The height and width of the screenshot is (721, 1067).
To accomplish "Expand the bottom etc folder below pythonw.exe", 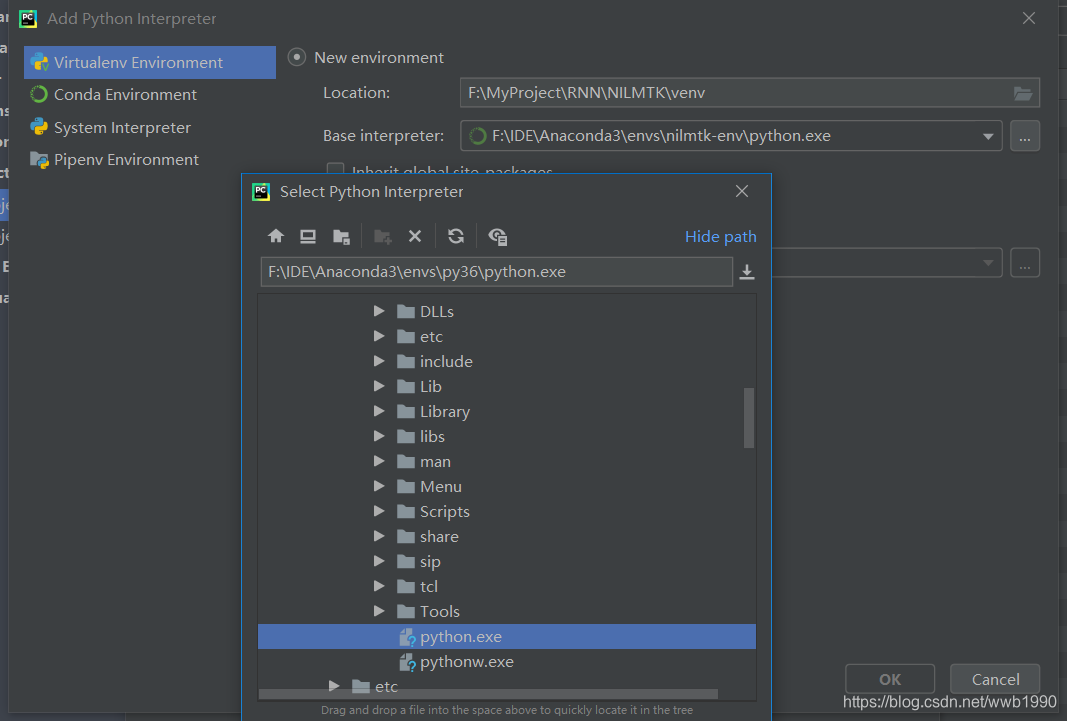I will point(334,686).
